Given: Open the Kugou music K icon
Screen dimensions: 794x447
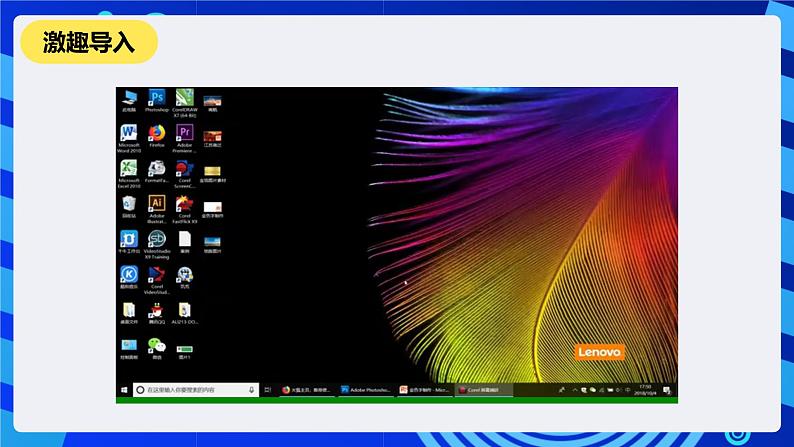Looking at the screenshot, I should [x=129, y=277].
